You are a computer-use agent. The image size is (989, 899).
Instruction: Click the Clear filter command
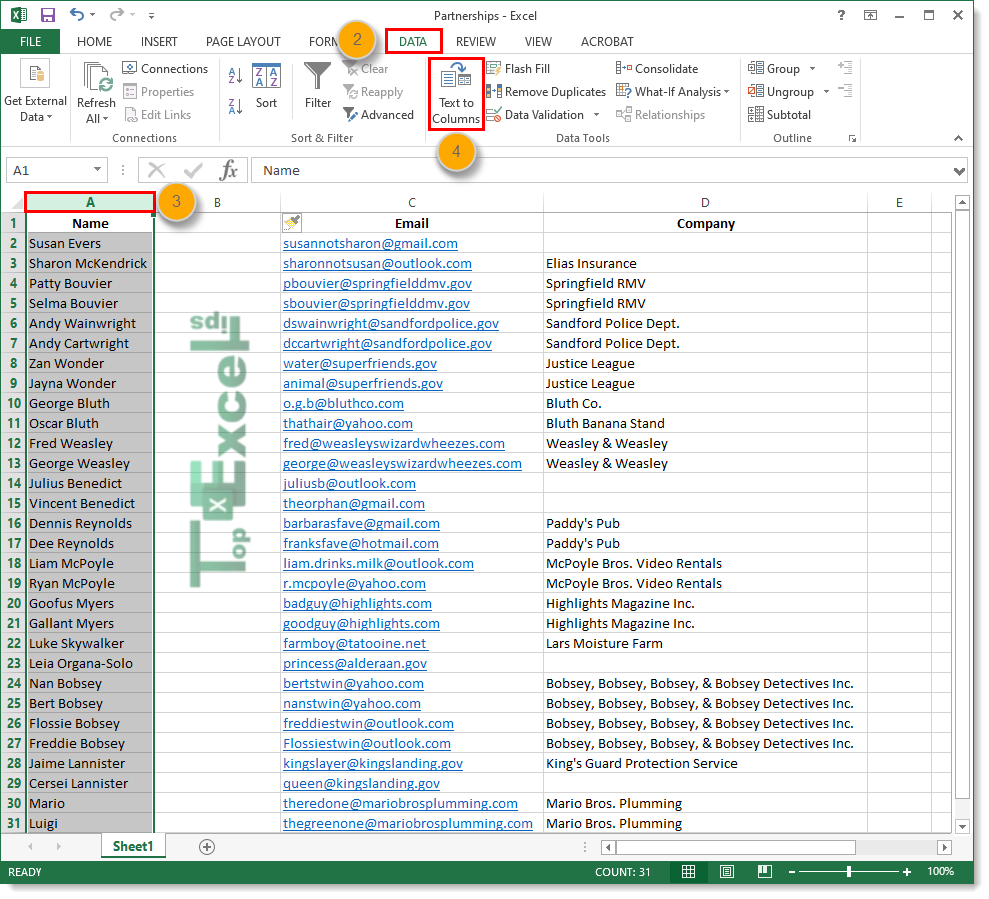click(366, 69)
